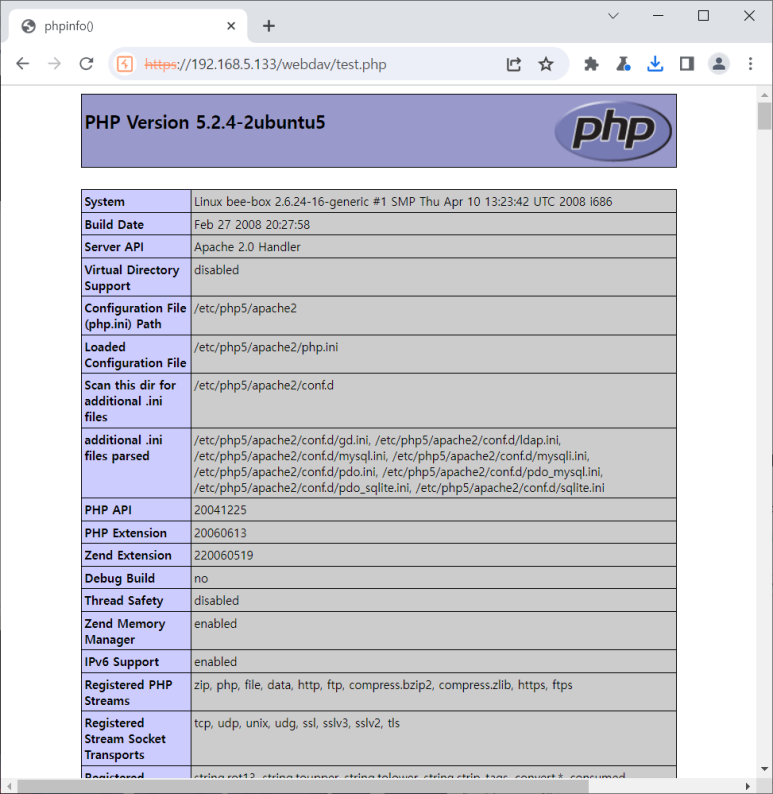Click the forward navigation arrow
The height and width of the screenshot is (794, 773).
pos(54,64)
